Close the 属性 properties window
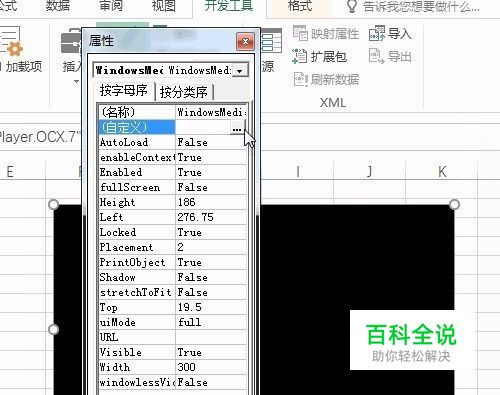This screenshot has width=500, height=395. [245, 41]
